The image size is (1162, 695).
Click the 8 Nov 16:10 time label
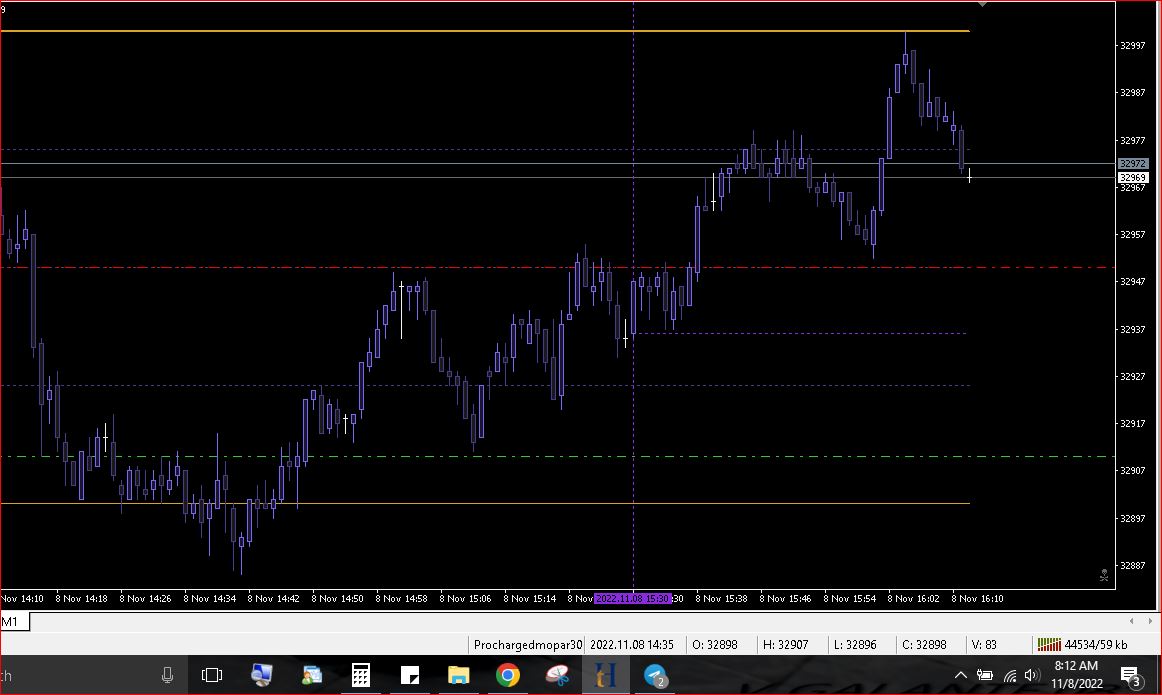click(x=977, y=599)
